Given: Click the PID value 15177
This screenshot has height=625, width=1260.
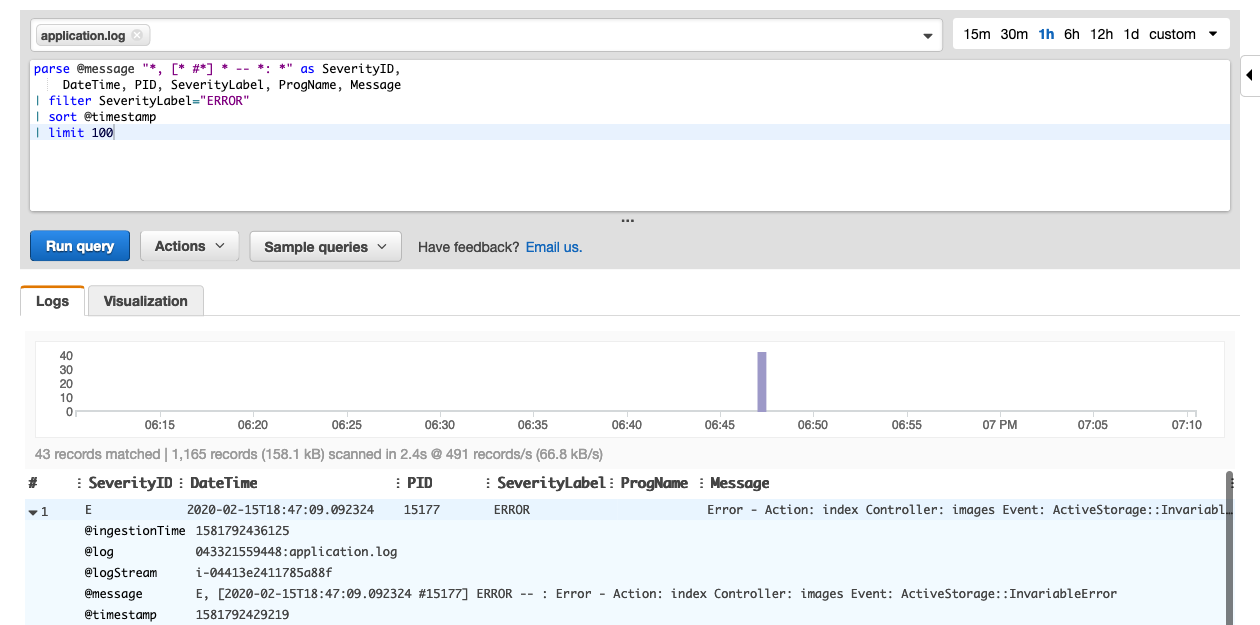Looking at the screenshot, I should coord(422,510).
